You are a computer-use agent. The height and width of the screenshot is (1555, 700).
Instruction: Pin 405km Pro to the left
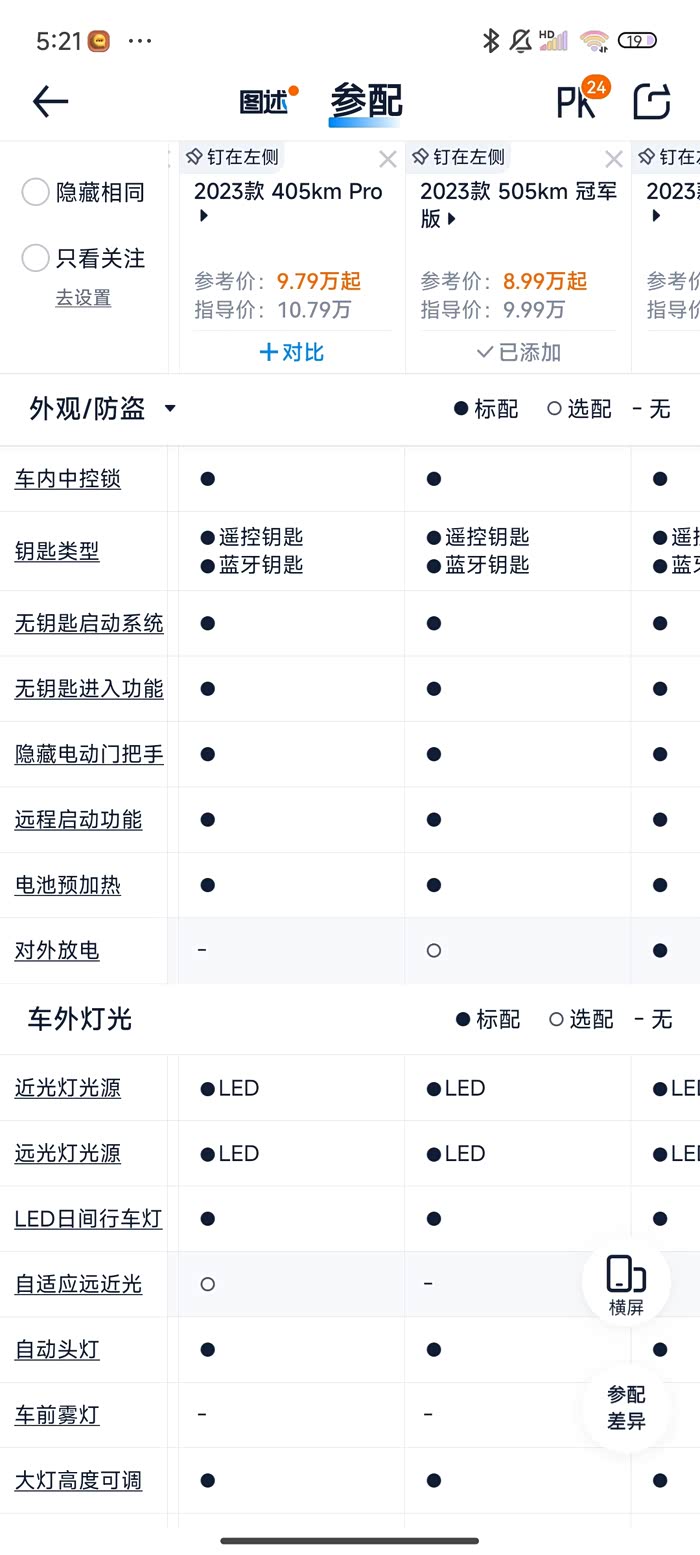(232, 157)
